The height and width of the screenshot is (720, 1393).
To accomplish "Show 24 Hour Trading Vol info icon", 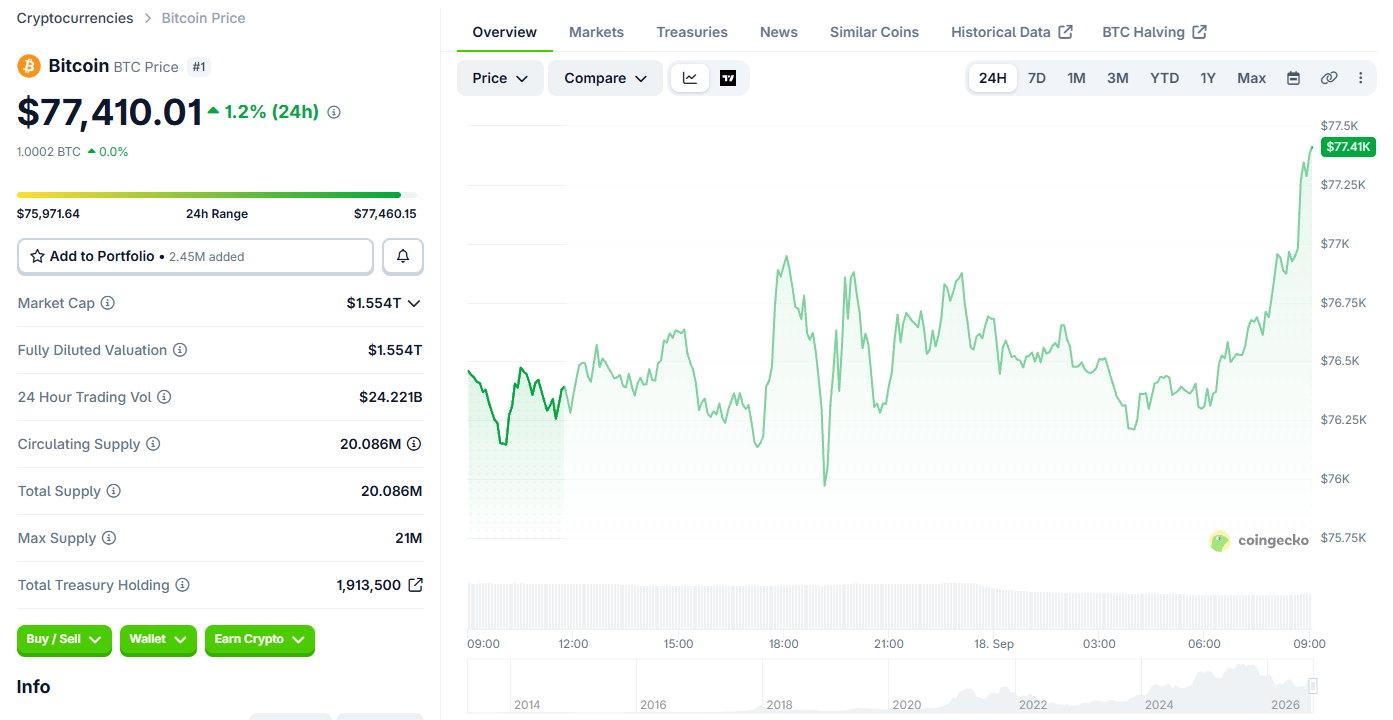I will point(164,397).
